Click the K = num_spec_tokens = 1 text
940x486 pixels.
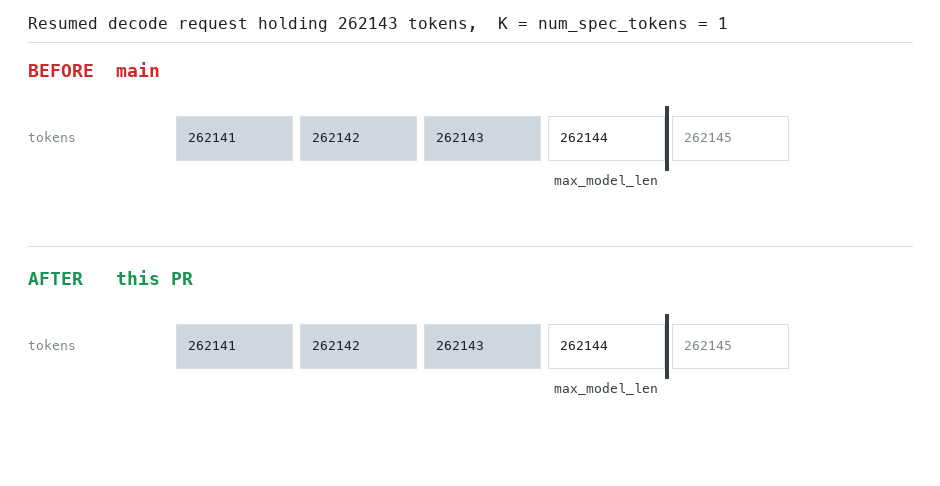(612, 23)
